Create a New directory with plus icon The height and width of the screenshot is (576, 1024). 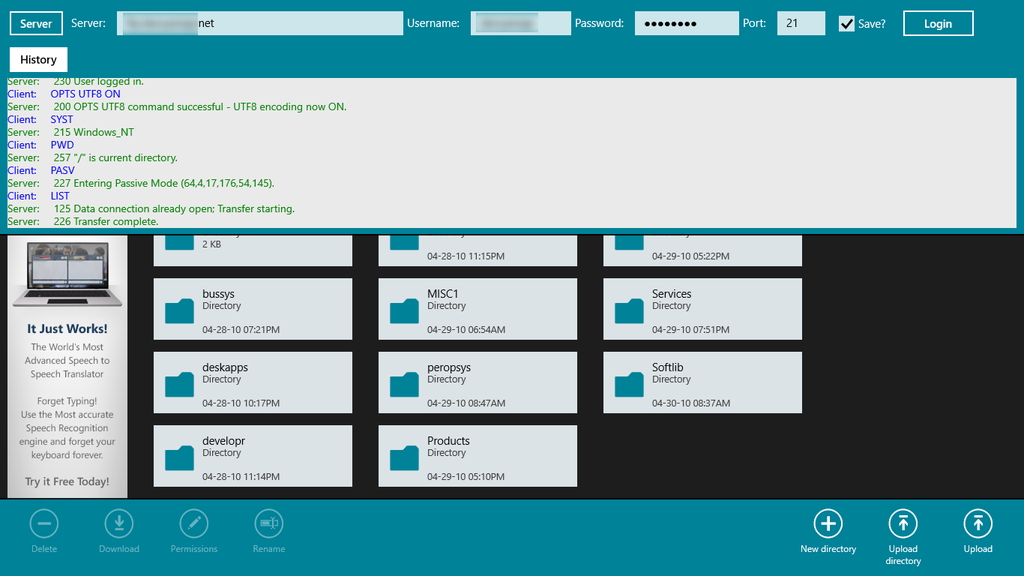click(828, 523)
